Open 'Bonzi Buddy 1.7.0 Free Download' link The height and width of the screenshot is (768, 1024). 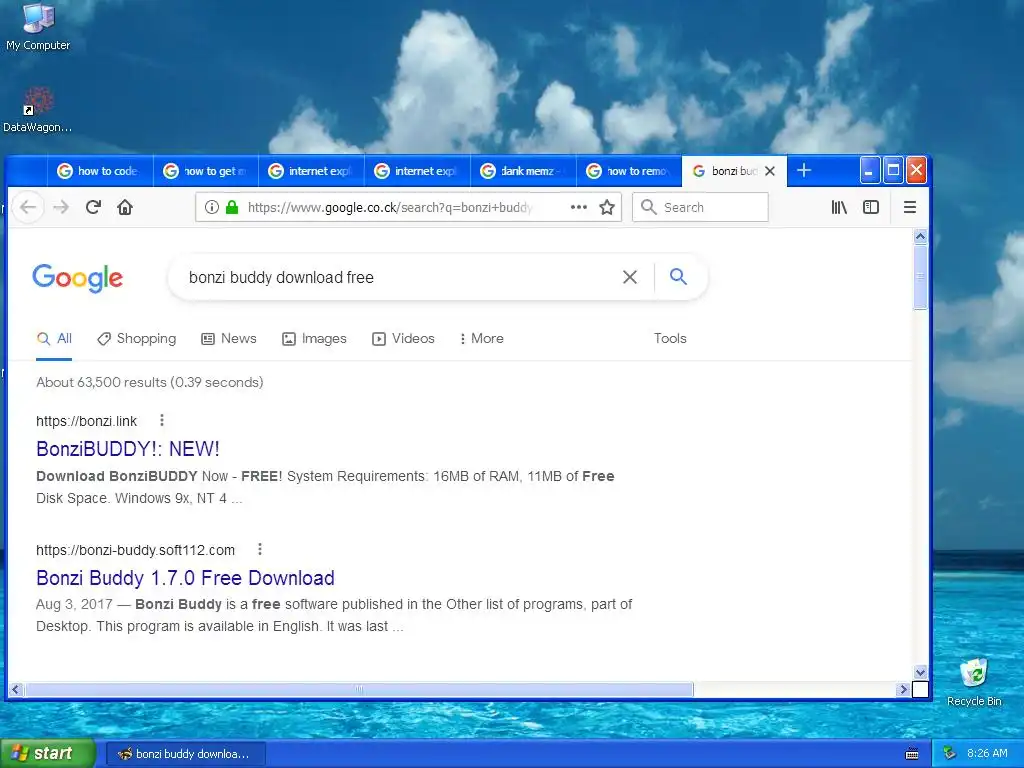coord(185,578)
